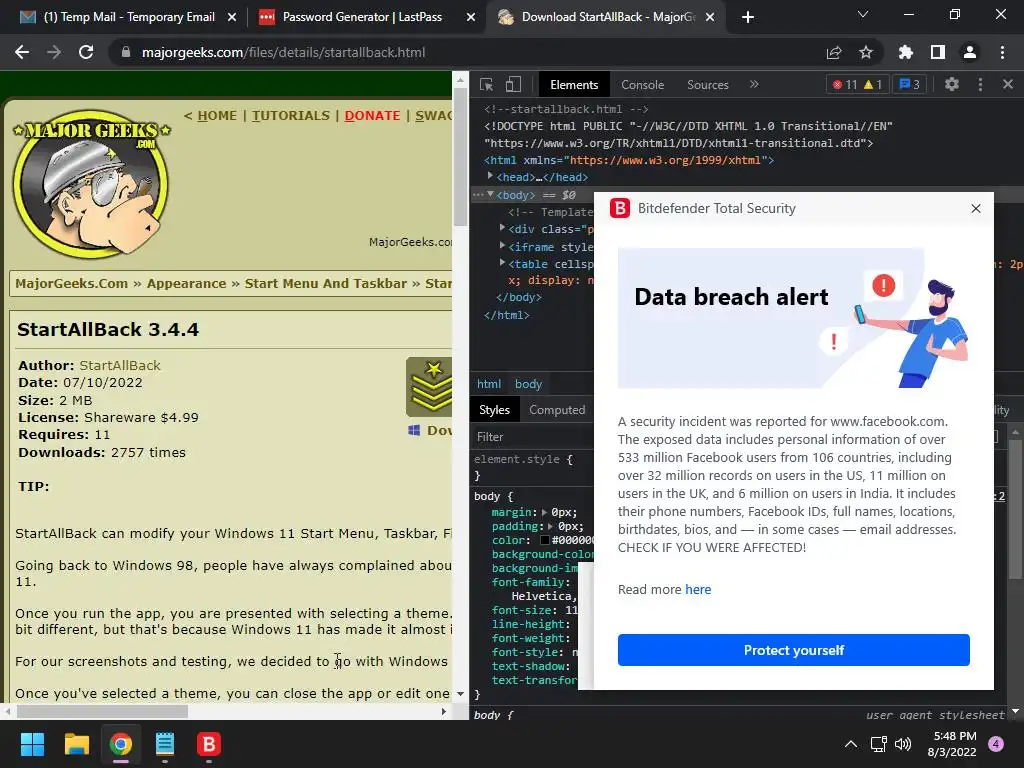Open a new browser tab
The height and width of the screenshot is (768, 1024).
tap(748, 17)
